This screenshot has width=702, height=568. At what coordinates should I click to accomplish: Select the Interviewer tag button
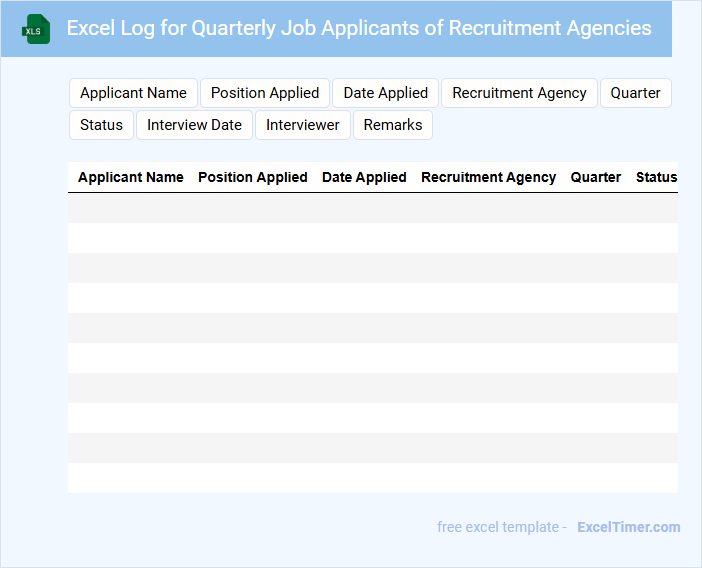(303, 125)
